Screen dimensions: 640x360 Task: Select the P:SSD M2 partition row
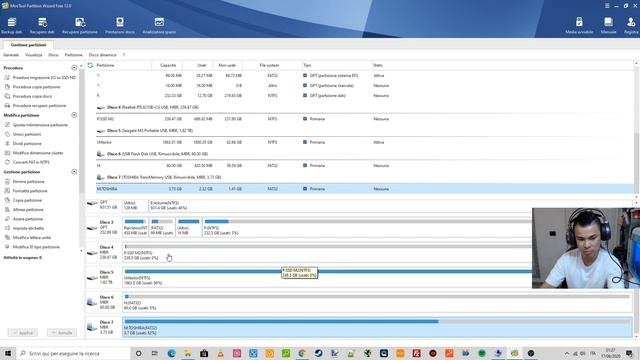[364, 119]
